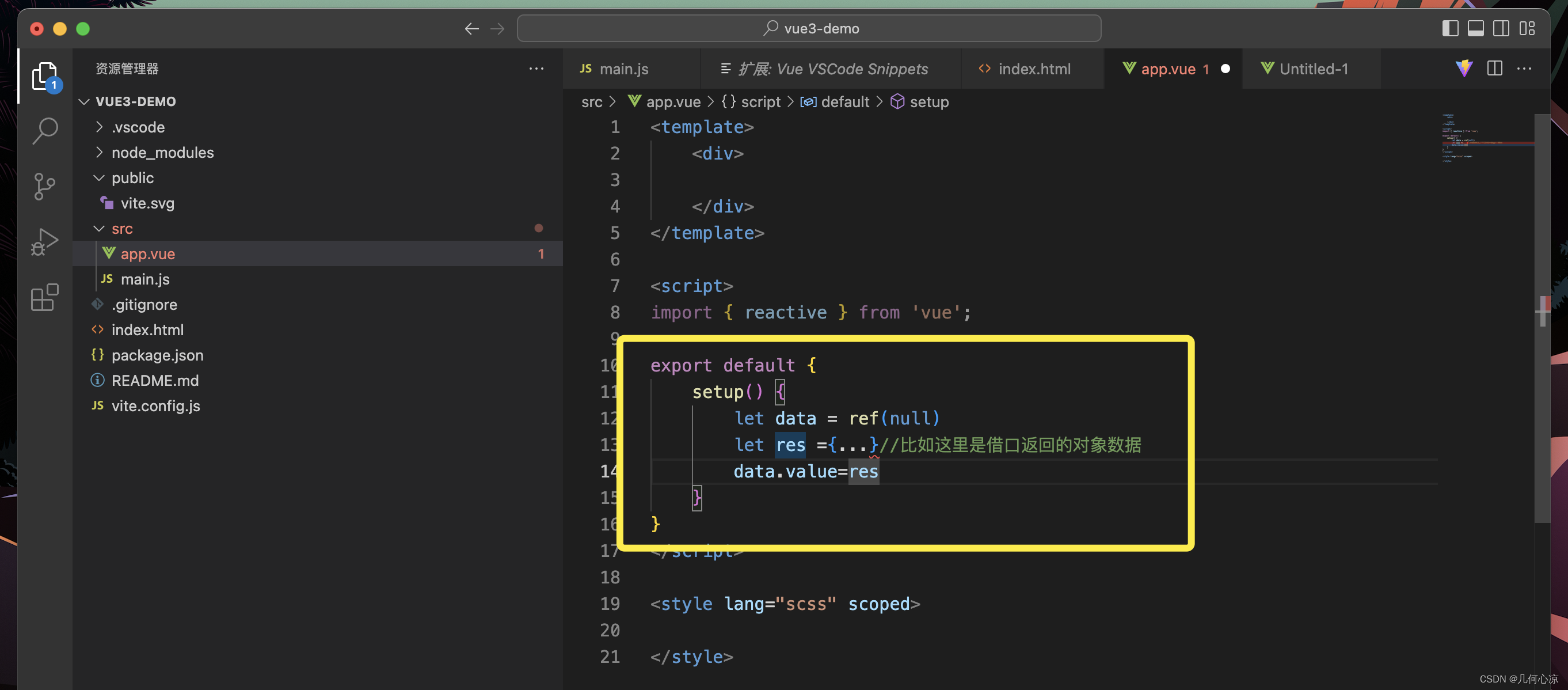
Task: Click the app.vue breadcrumb segment
Action: (x=664, y=102)
